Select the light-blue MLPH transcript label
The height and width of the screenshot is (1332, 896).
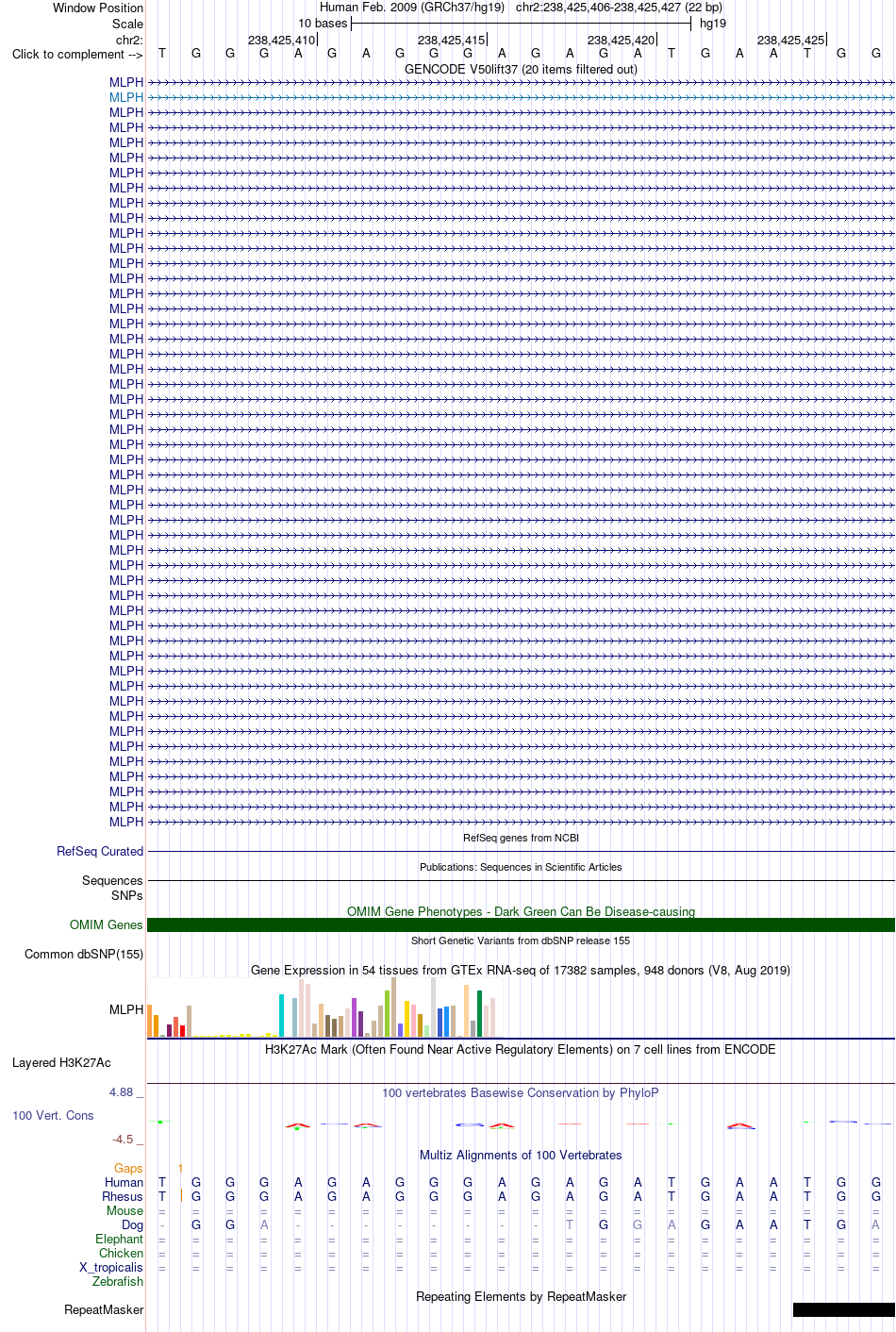126,97
